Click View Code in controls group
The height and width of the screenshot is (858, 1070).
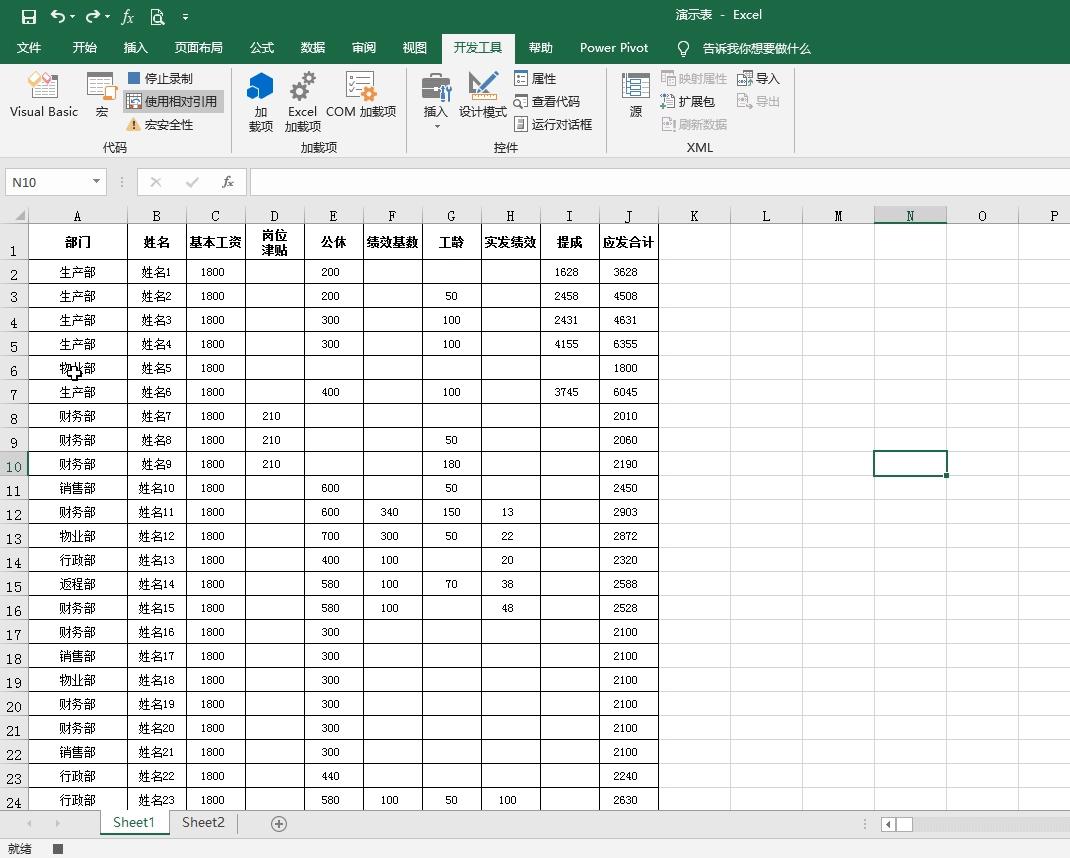coord(547,101)
